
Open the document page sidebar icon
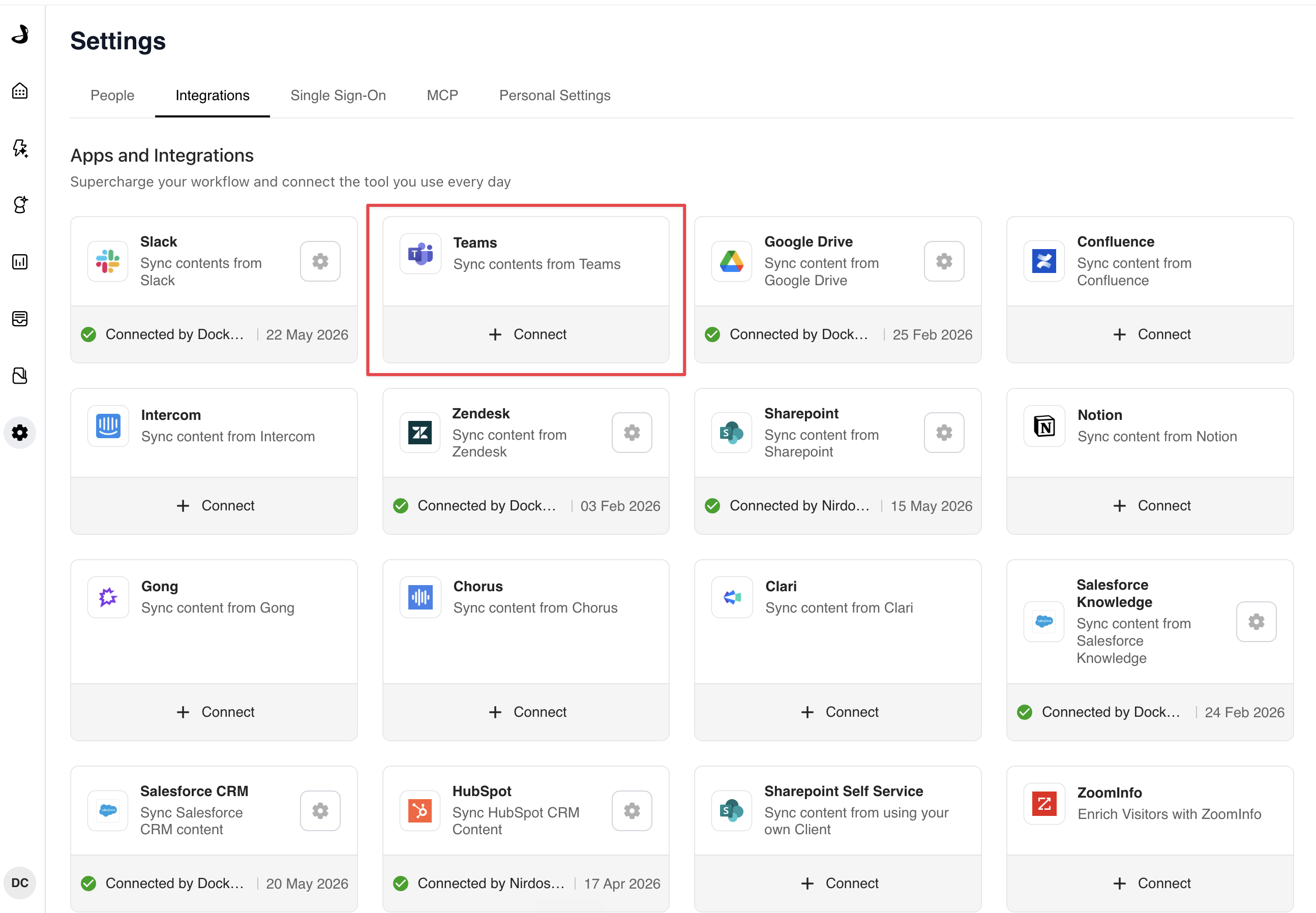point(20,376)
